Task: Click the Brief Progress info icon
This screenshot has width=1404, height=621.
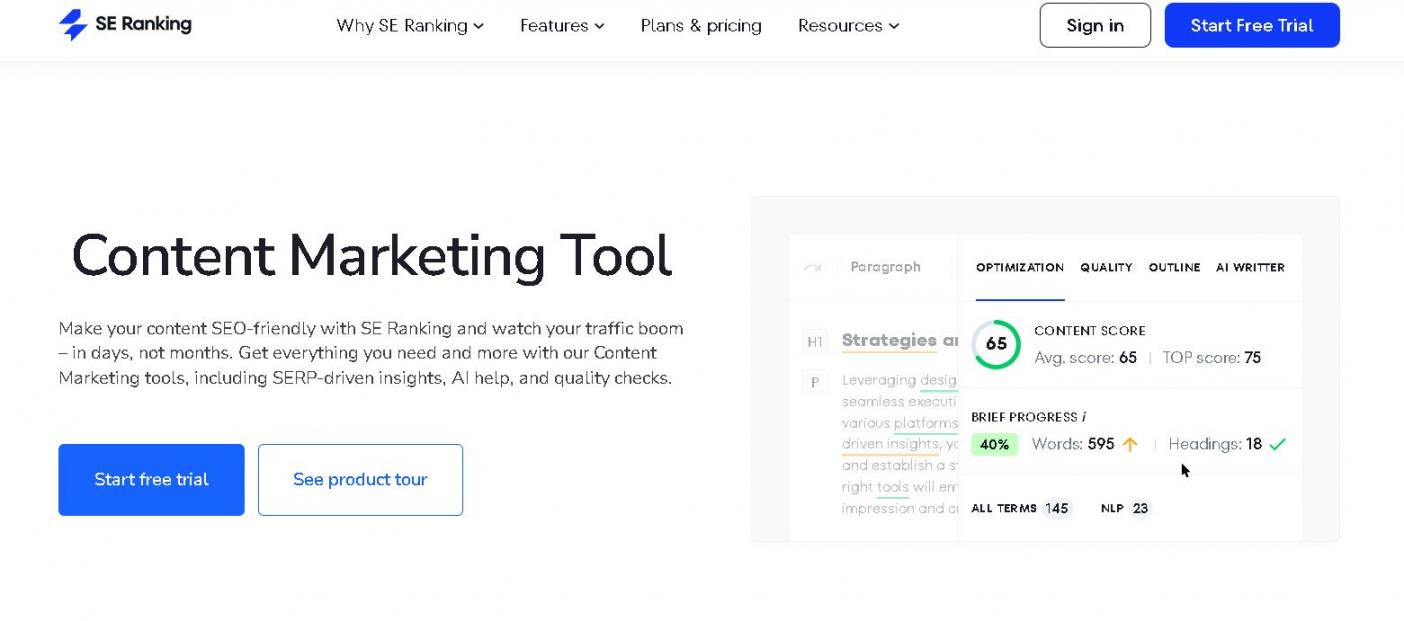Action: [1084, 417]
